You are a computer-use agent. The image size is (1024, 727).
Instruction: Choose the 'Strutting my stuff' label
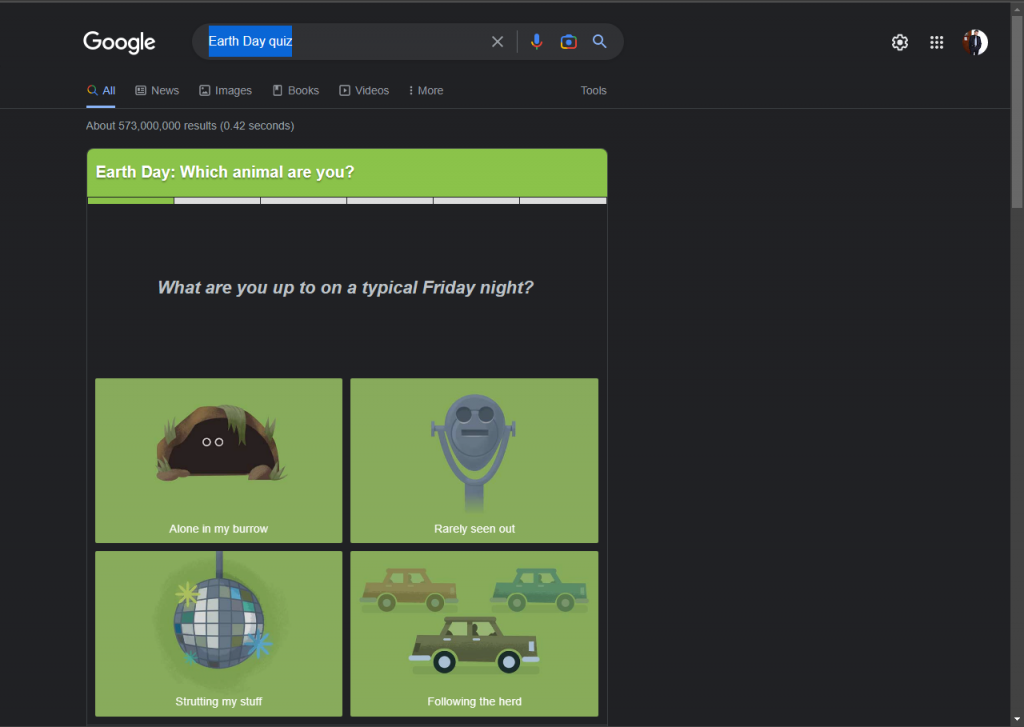[x=218, y=701]
